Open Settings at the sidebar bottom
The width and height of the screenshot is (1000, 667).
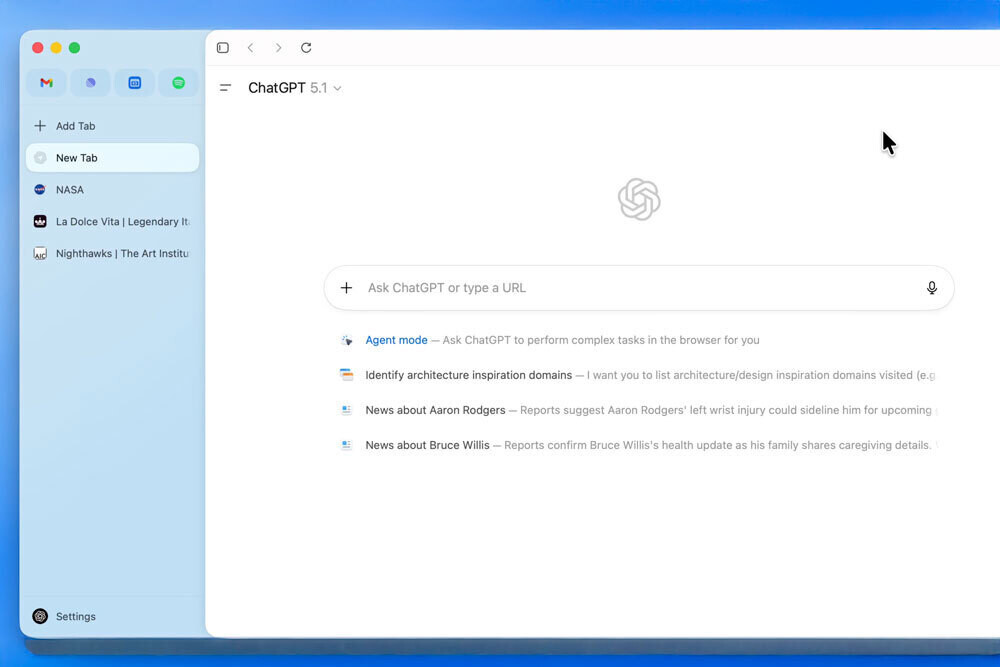pos(75,617)
